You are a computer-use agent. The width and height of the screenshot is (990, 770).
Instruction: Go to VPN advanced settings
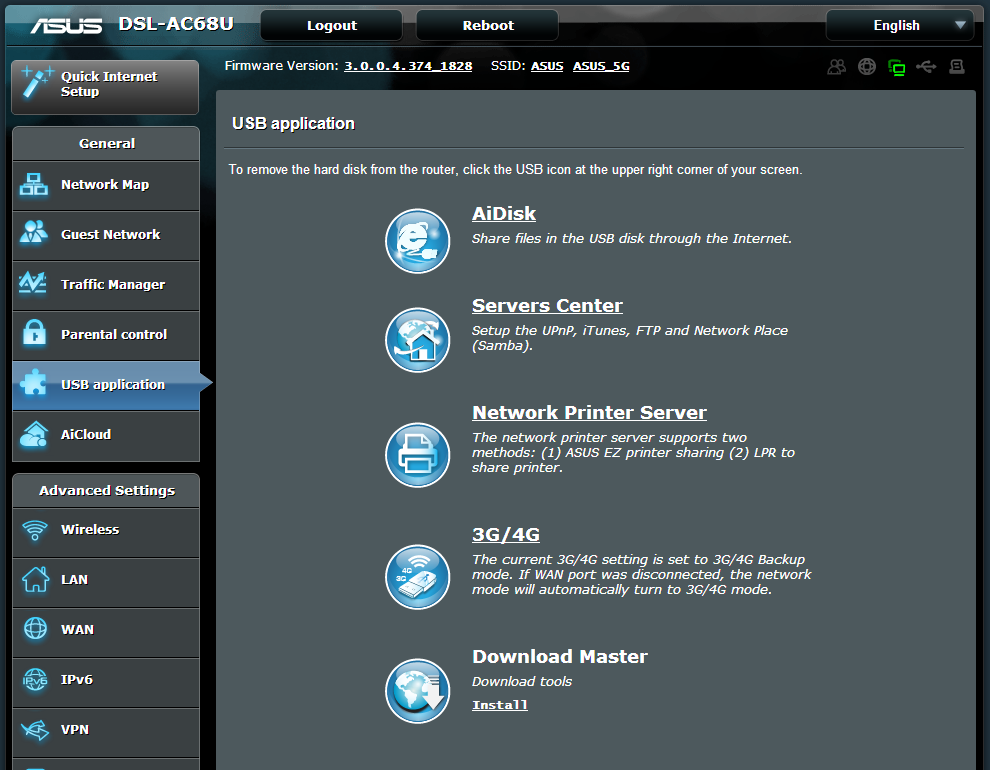[x=106, y=732]
